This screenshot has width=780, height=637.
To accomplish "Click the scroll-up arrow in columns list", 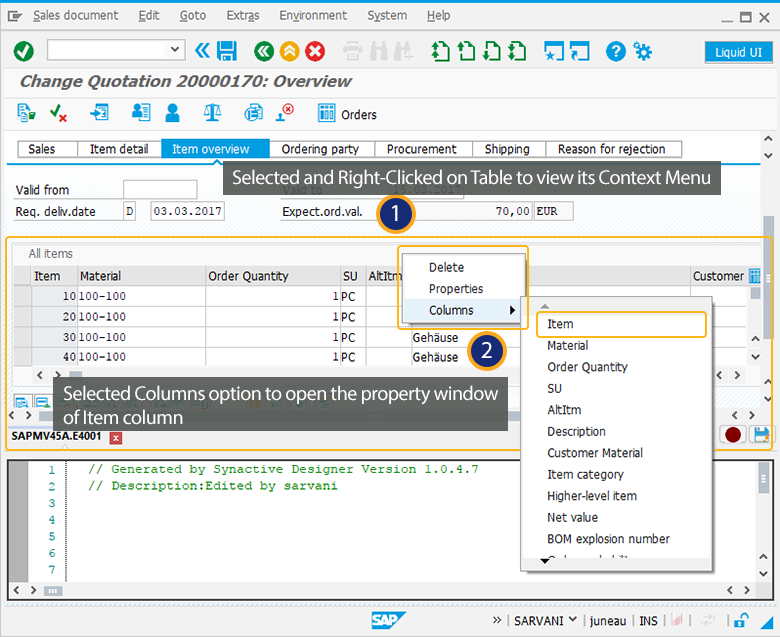I will click(545, 306).
